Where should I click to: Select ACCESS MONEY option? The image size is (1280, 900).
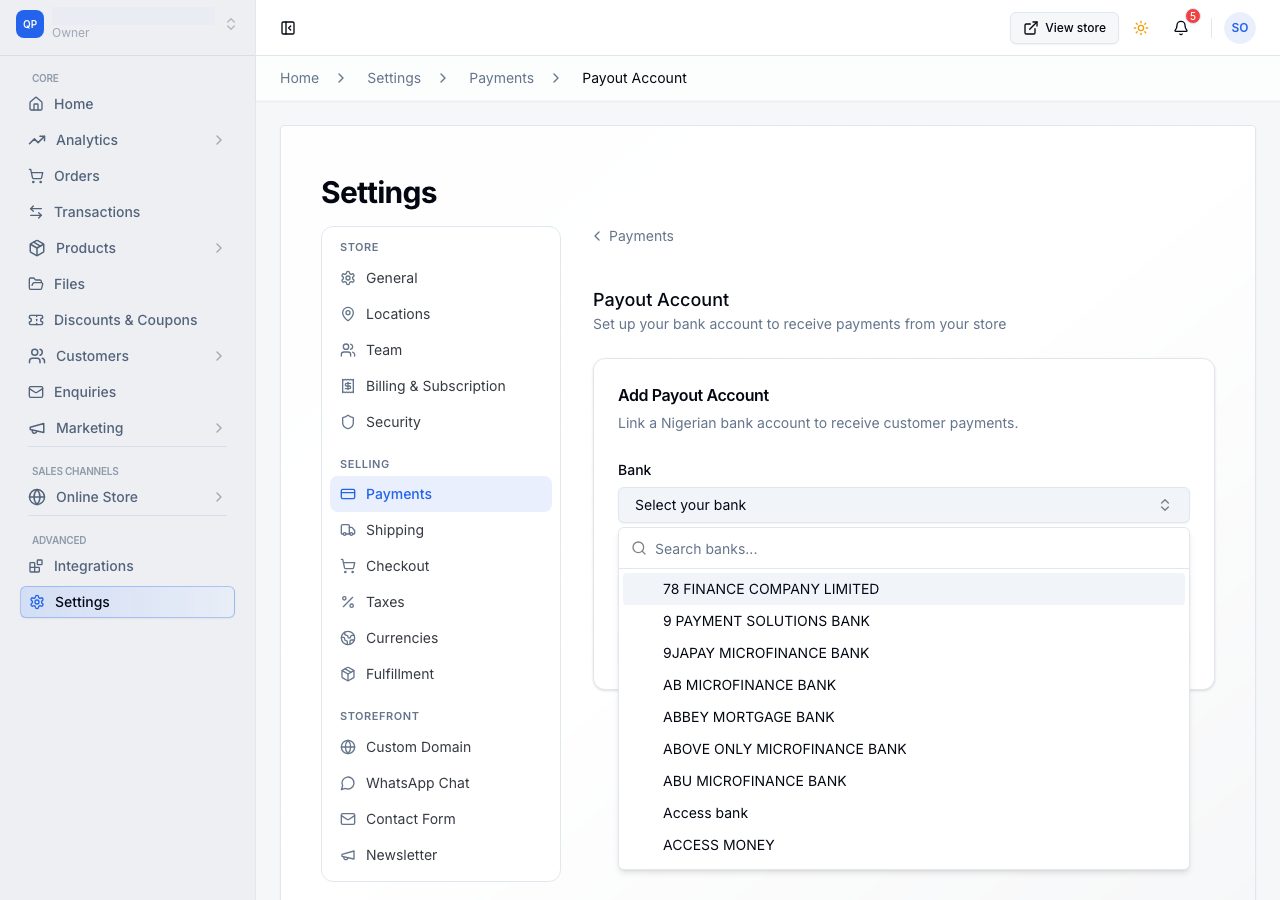point(904,845)
